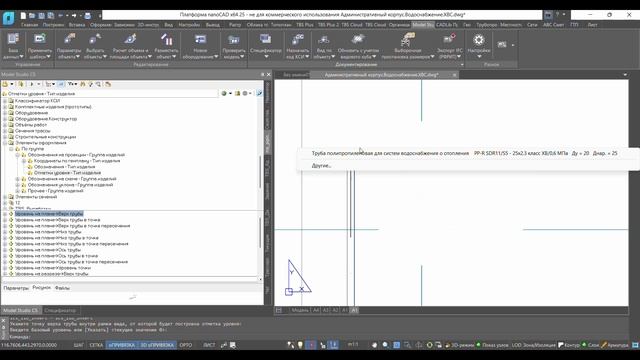640x360 pixels.
Task: Open the Рисунок tab in lower panel
Action: point(42,288)
